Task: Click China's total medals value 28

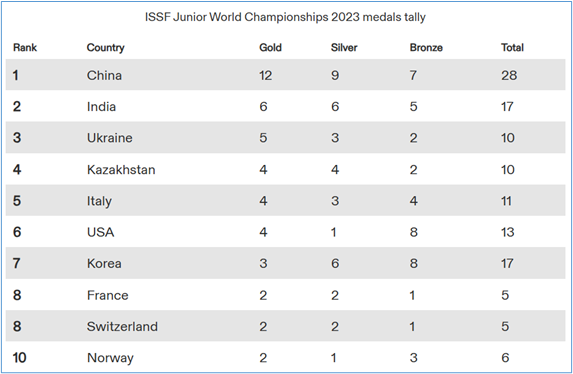Action: (x=509, y=75)
